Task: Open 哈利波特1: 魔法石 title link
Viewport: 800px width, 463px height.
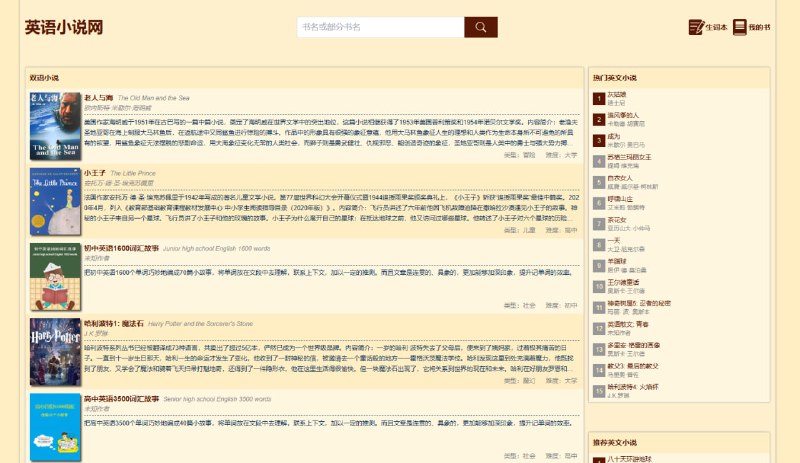Action: 113,323
